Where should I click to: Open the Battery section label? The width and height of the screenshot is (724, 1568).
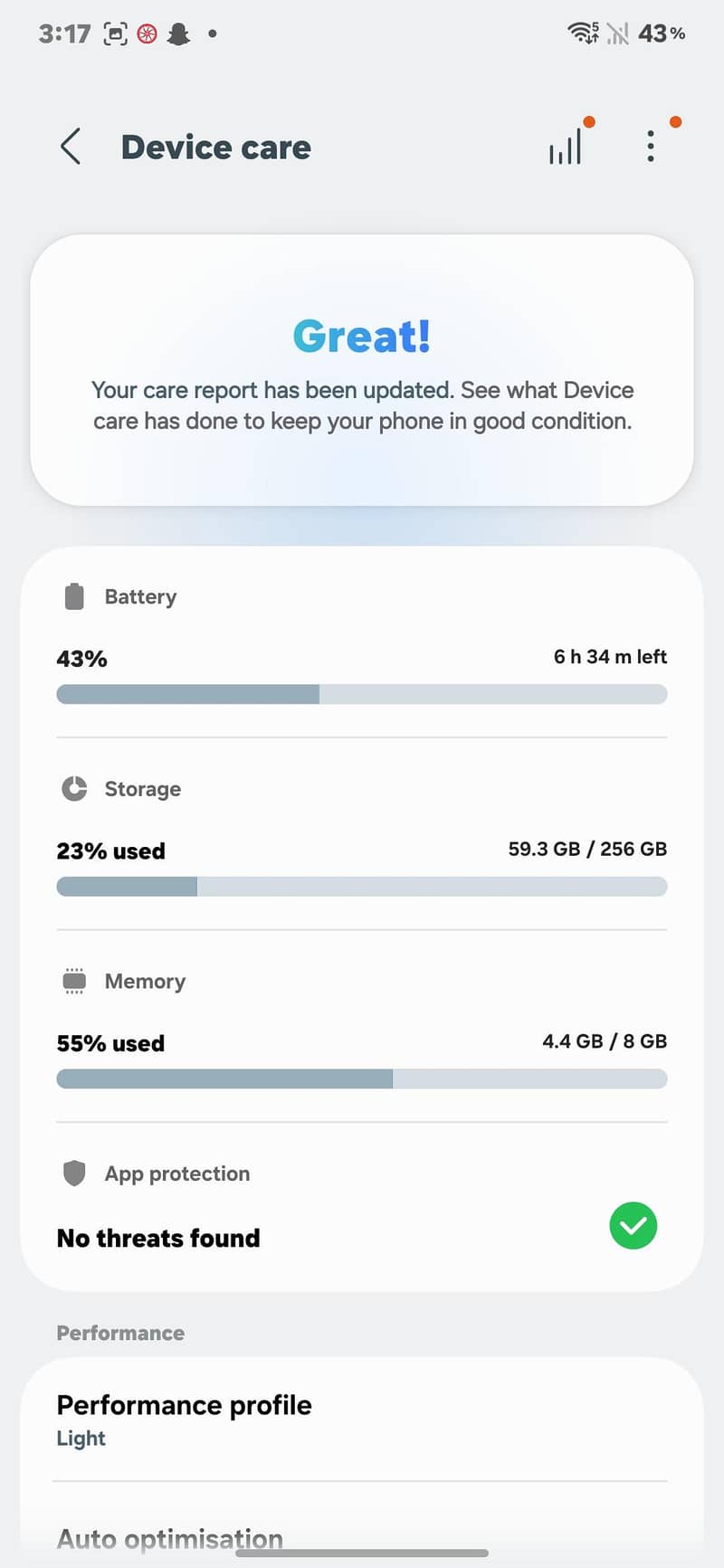point(140,597)
